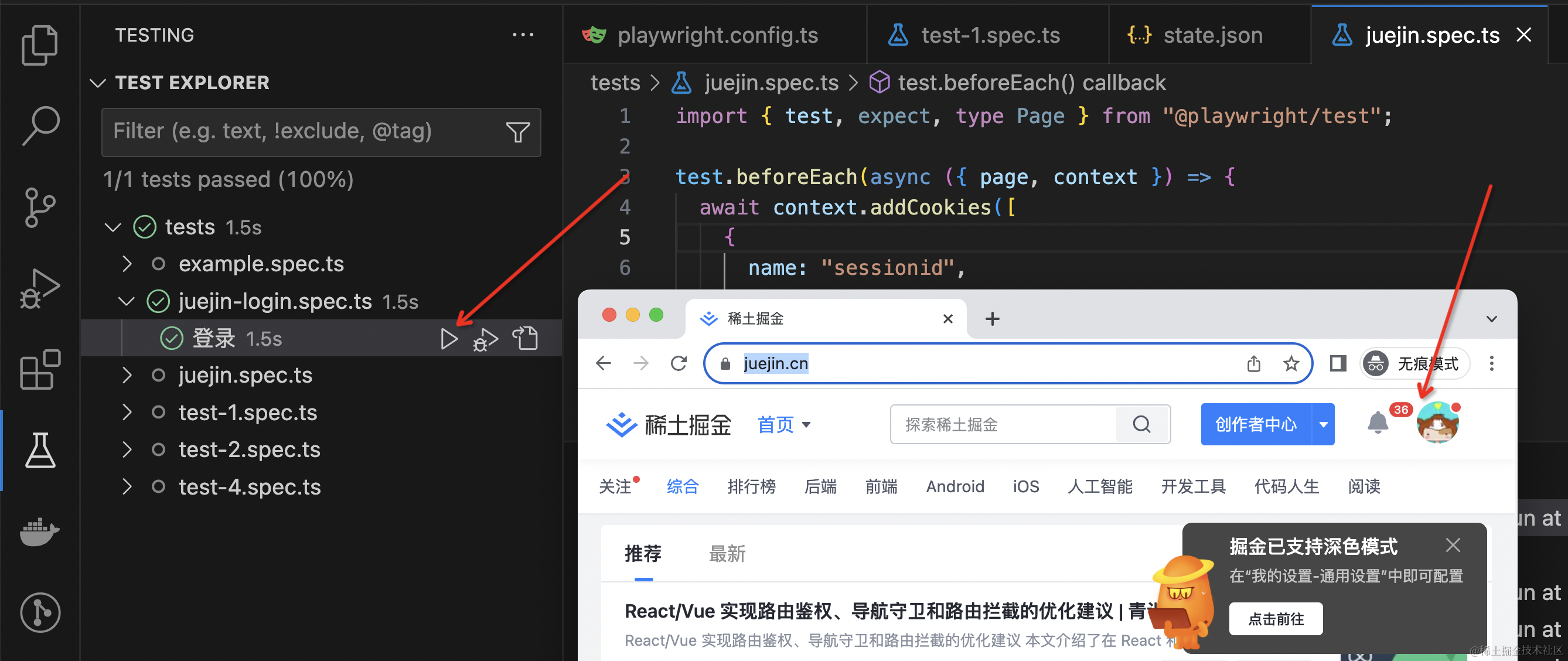Open the juejin notifications bell

click(1378, 423)
